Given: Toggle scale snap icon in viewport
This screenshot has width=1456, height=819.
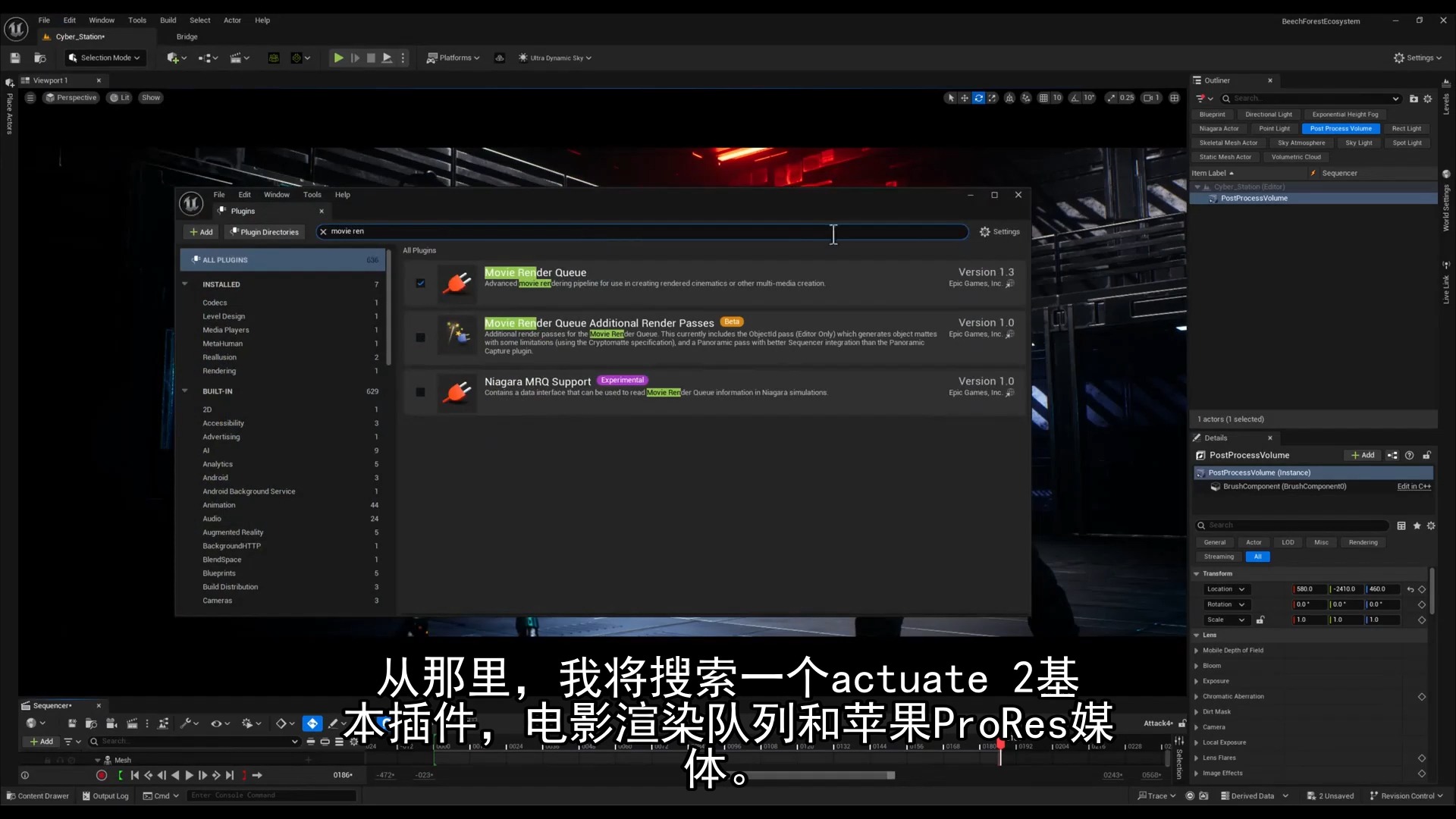Looking at the screenshot, I should click(1112, 98).
